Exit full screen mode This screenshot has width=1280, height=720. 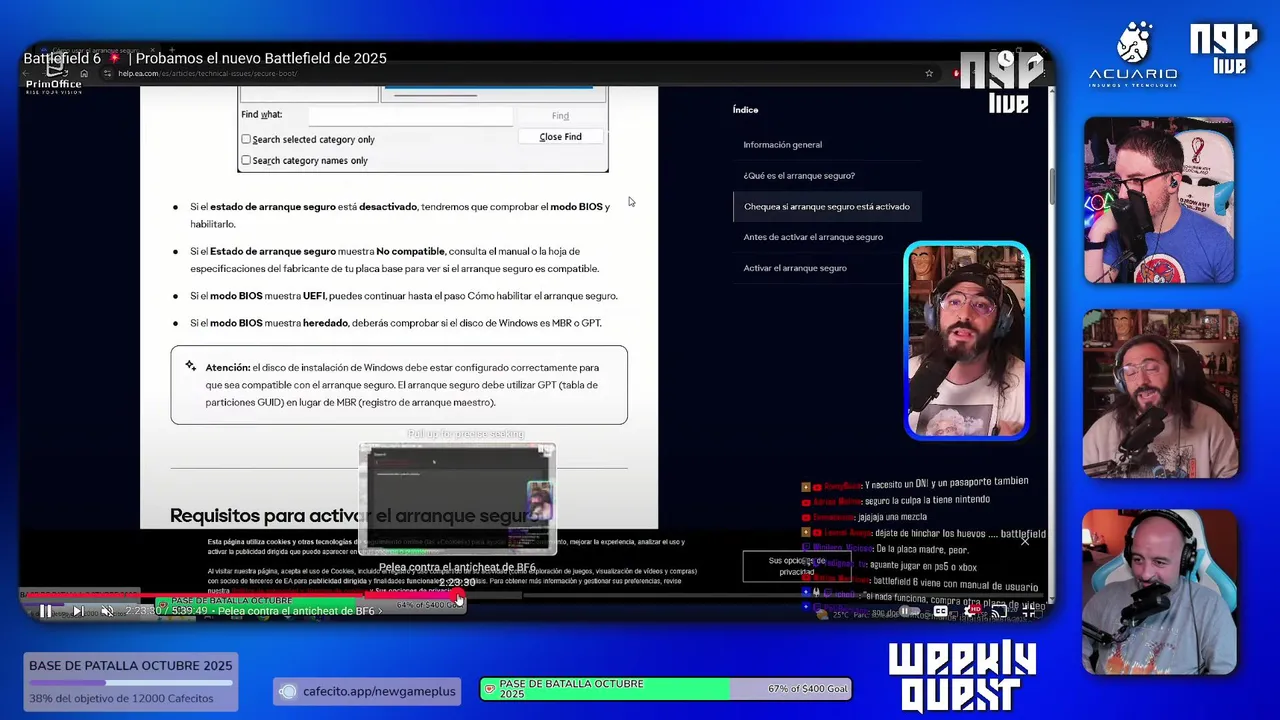click(x=1028, y=611)
